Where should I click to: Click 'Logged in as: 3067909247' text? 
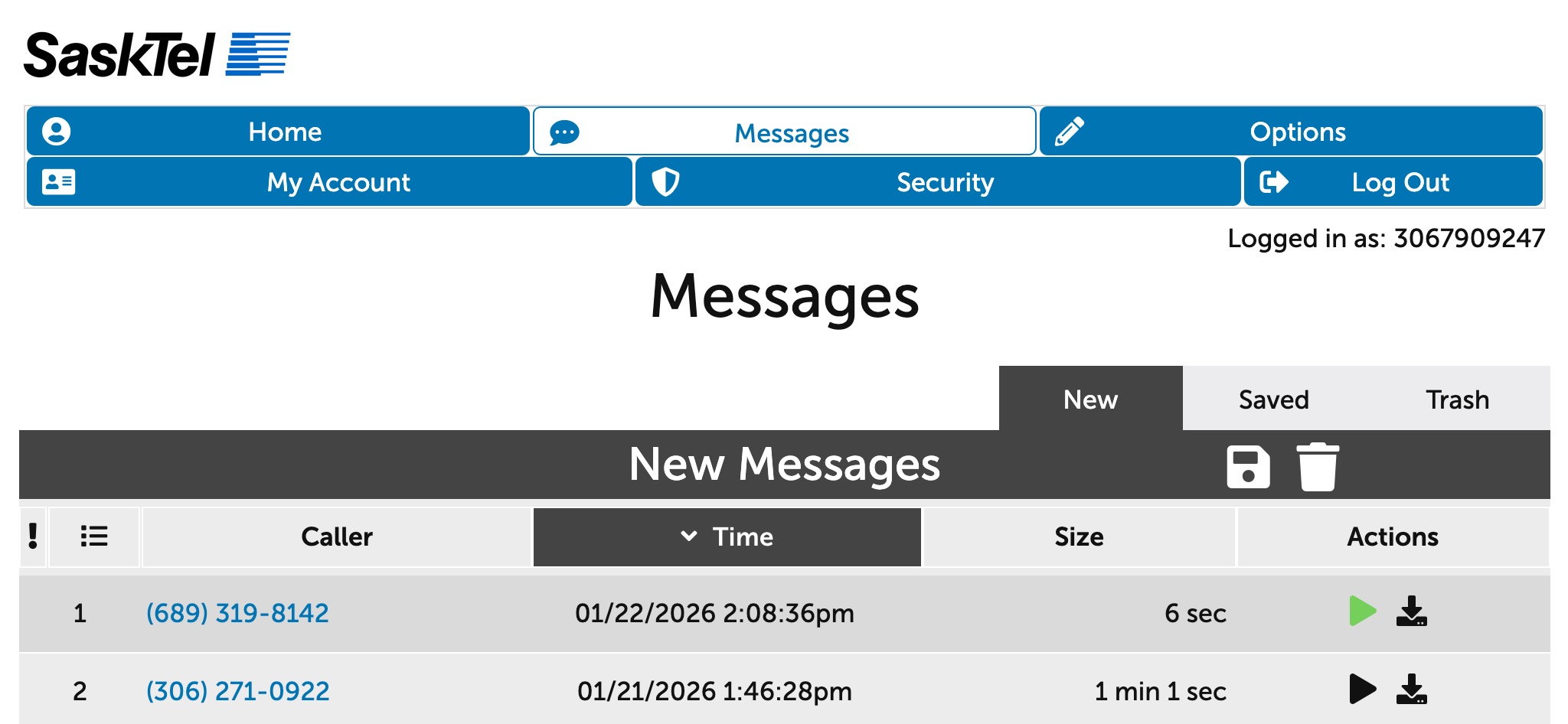pyautogui.click(x=1387, y=238)
